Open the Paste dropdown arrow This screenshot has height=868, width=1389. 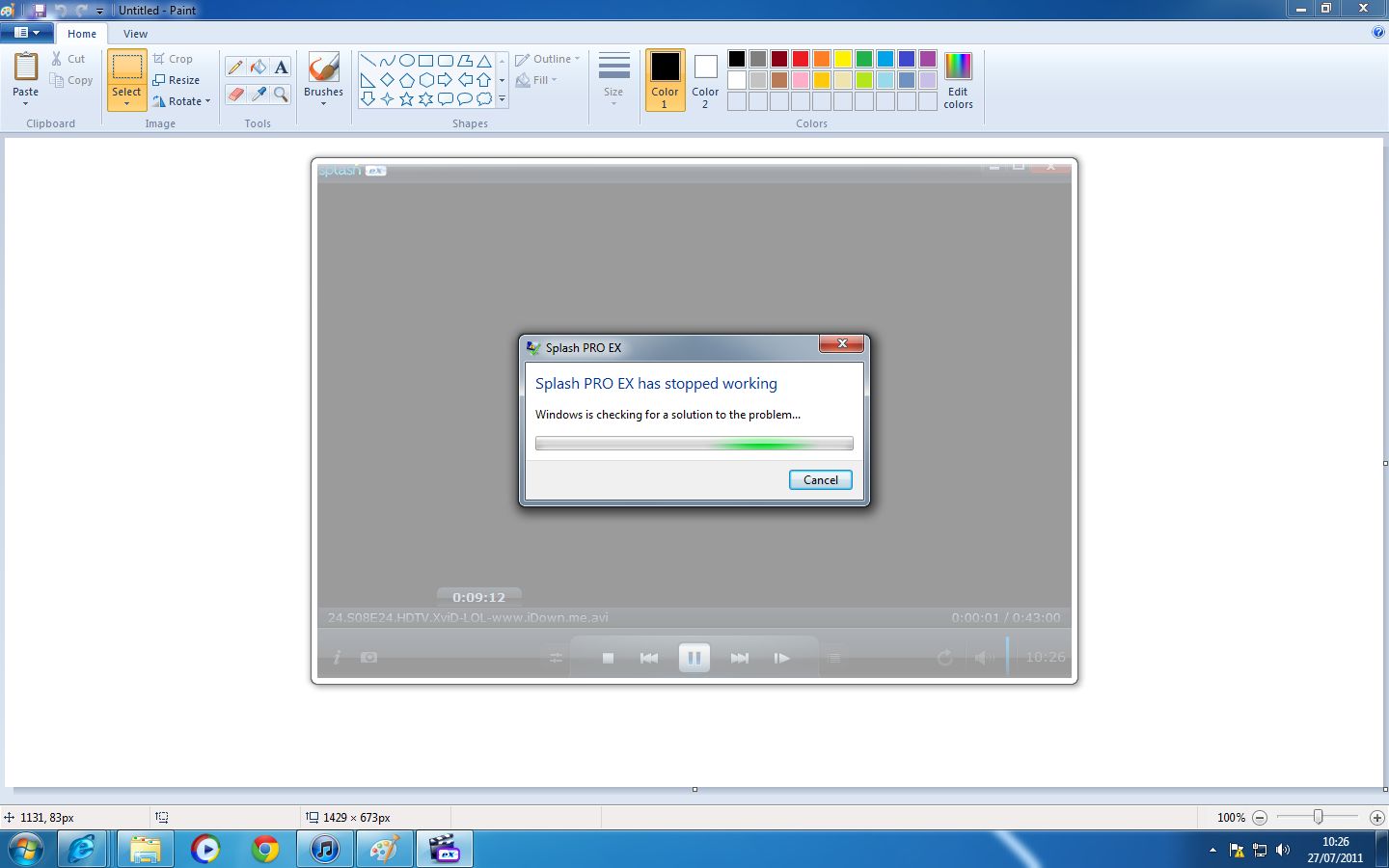pyautogui.click(x=26, y=103)
